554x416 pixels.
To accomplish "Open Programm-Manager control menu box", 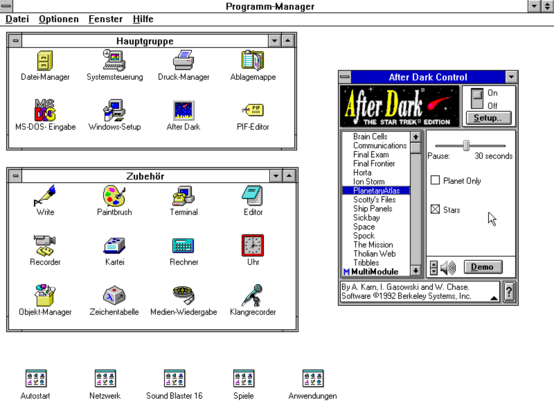I will [6, 6].
